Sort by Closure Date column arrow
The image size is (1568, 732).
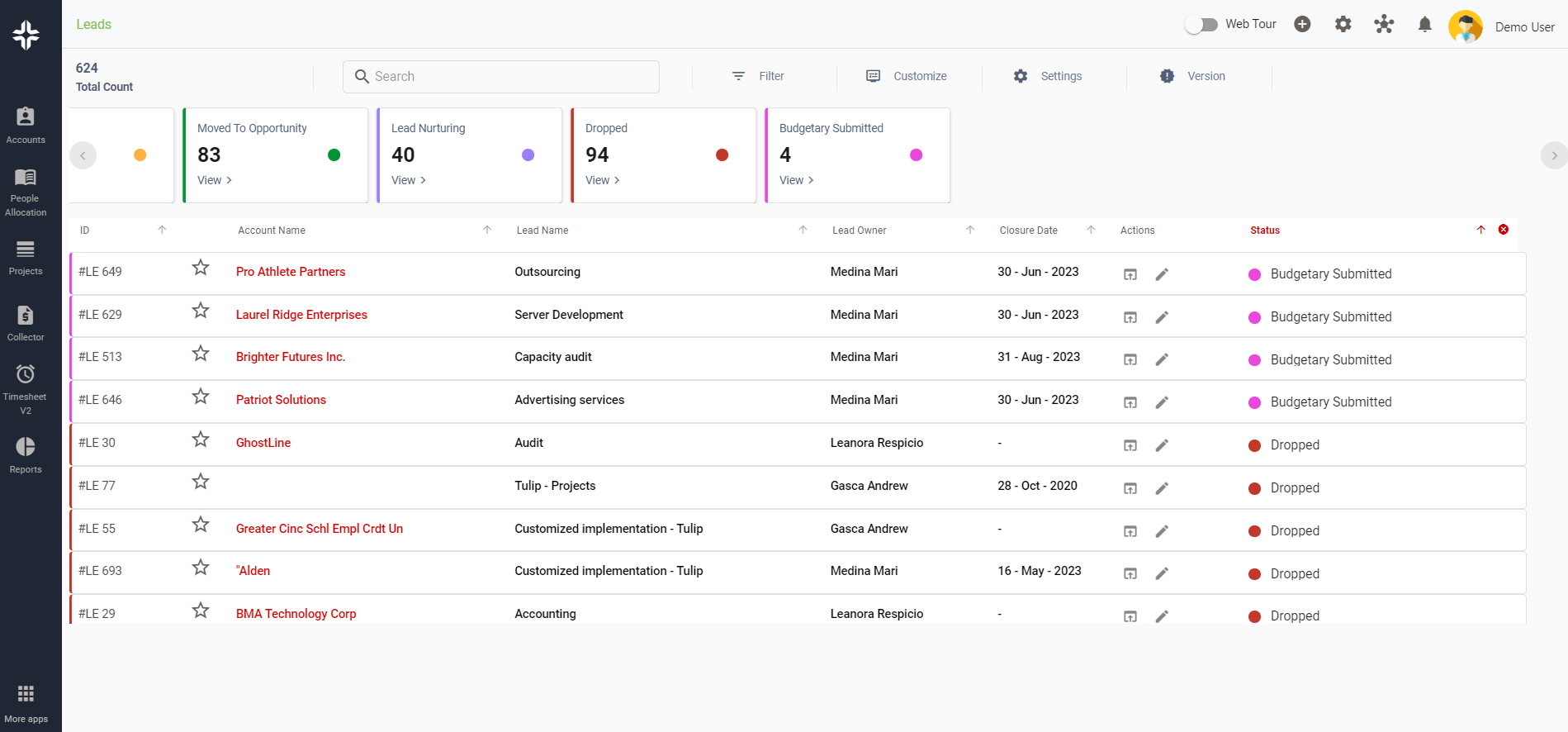pos(1091,231)
